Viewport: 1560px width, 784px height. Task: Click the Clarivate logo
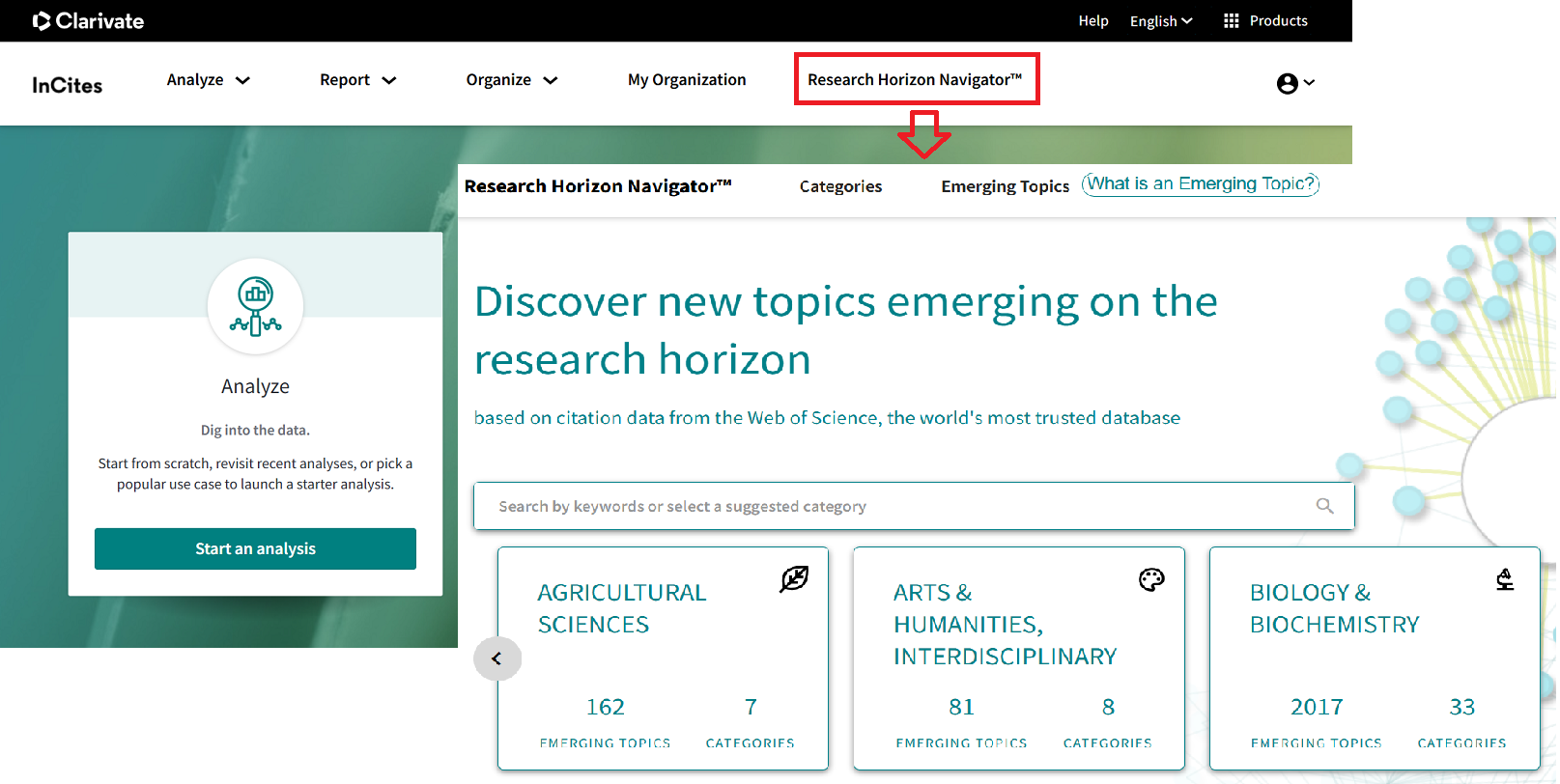88,21
